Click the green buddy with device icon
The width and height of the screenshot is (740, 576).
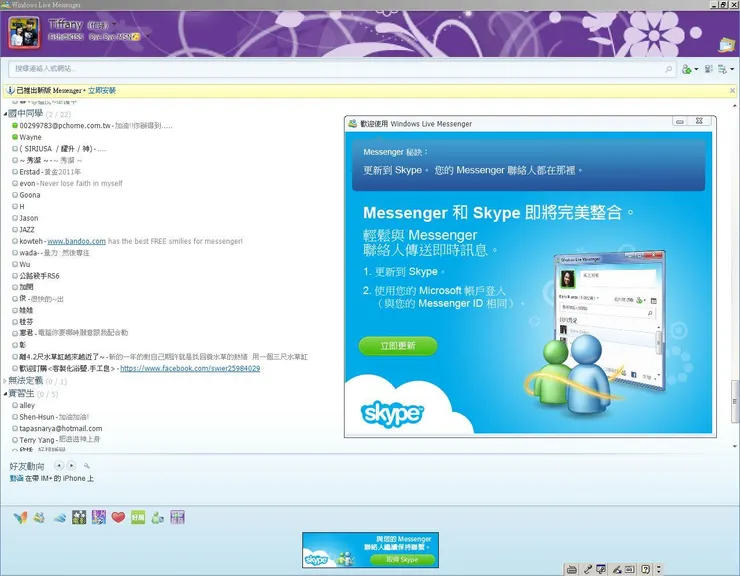click(158, 517)
